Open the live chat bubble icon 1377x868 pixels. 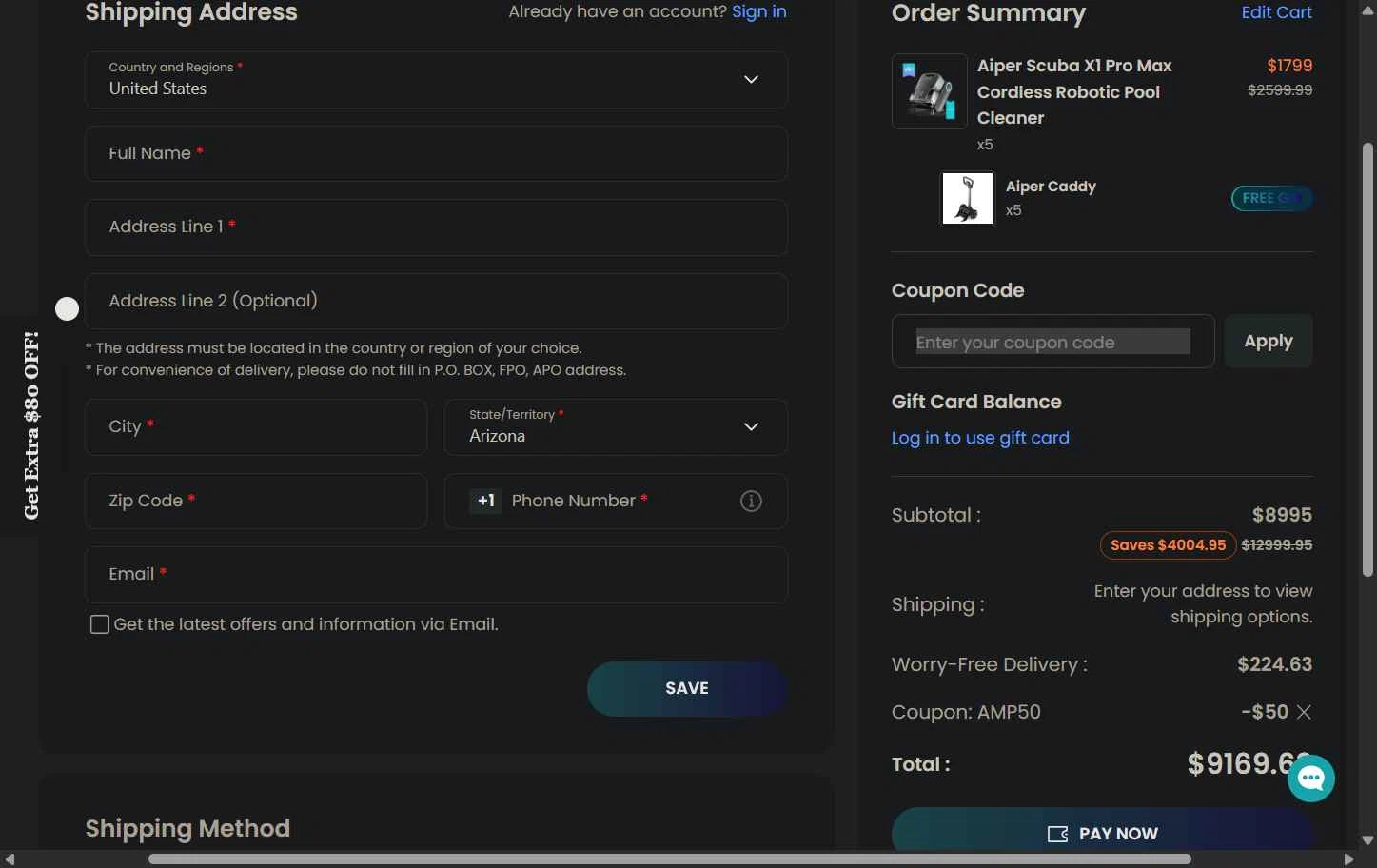(1310, 779)
